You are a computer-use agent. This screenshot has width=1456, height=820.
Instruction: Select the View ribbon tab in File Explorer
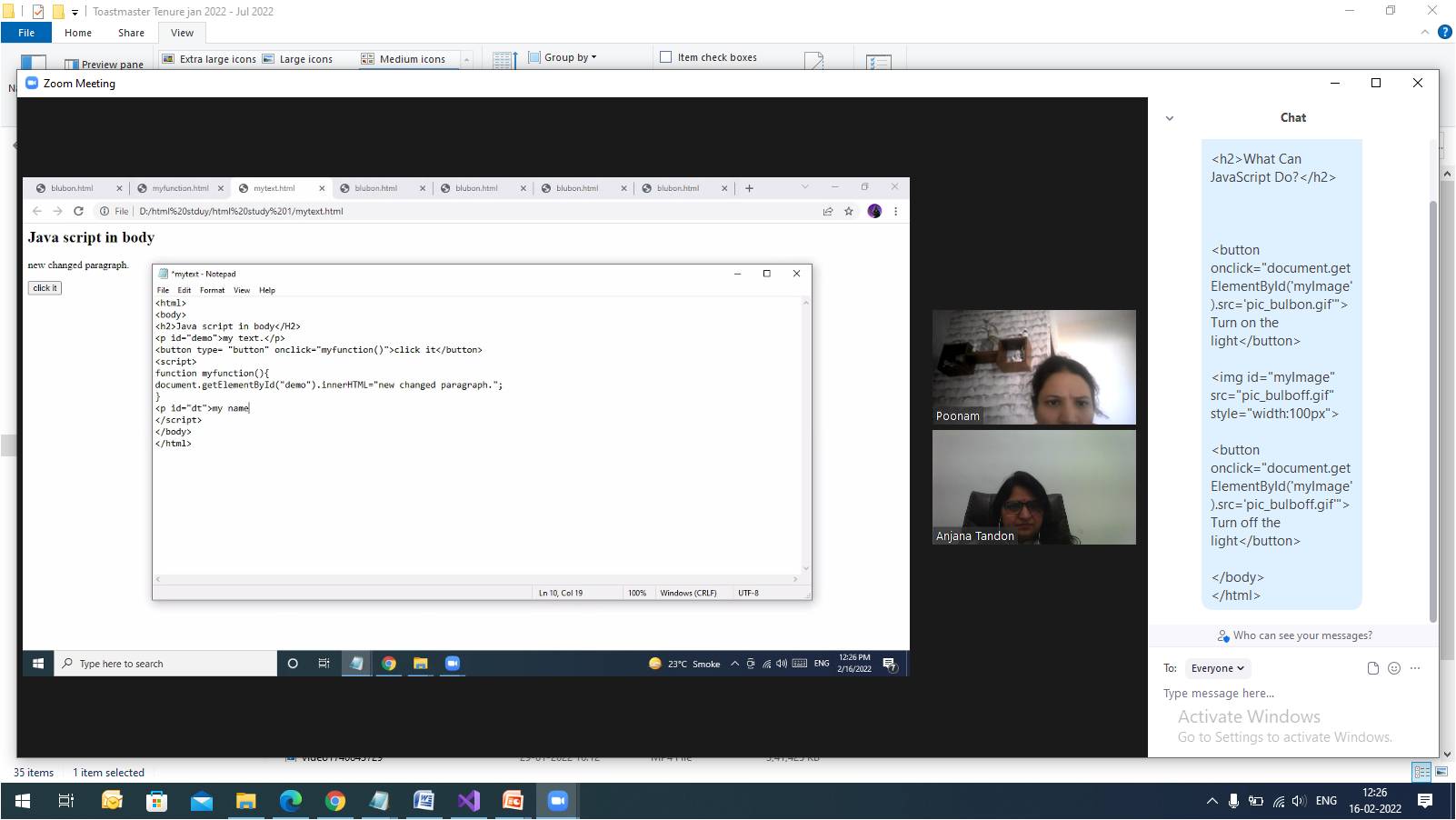[182, 33]
